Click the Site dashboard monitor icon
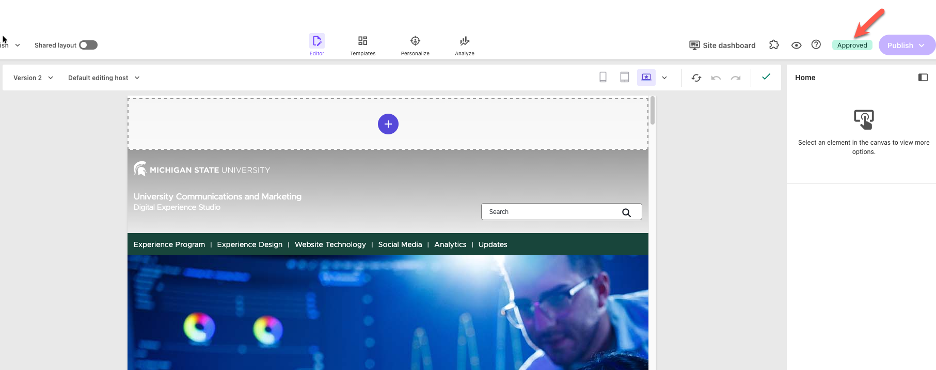 tap(694, 45)
